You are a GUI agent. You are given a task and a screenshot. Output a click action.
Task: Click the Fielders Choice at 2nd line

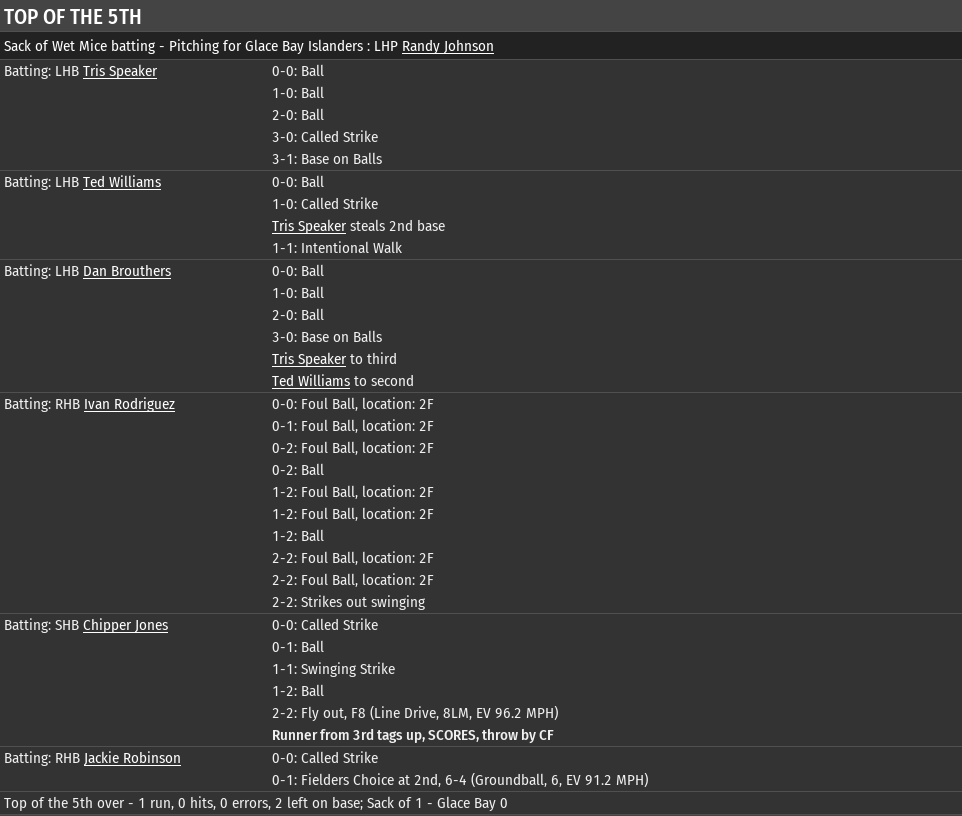pyautogui.click(x=460, y=780)
